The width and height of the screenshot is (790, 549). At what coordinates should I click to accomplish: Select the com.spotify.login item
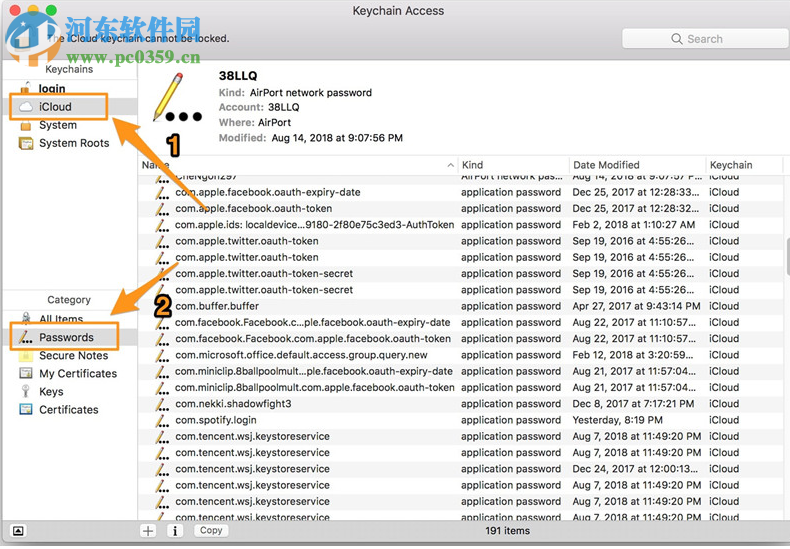tap(460, 420)
